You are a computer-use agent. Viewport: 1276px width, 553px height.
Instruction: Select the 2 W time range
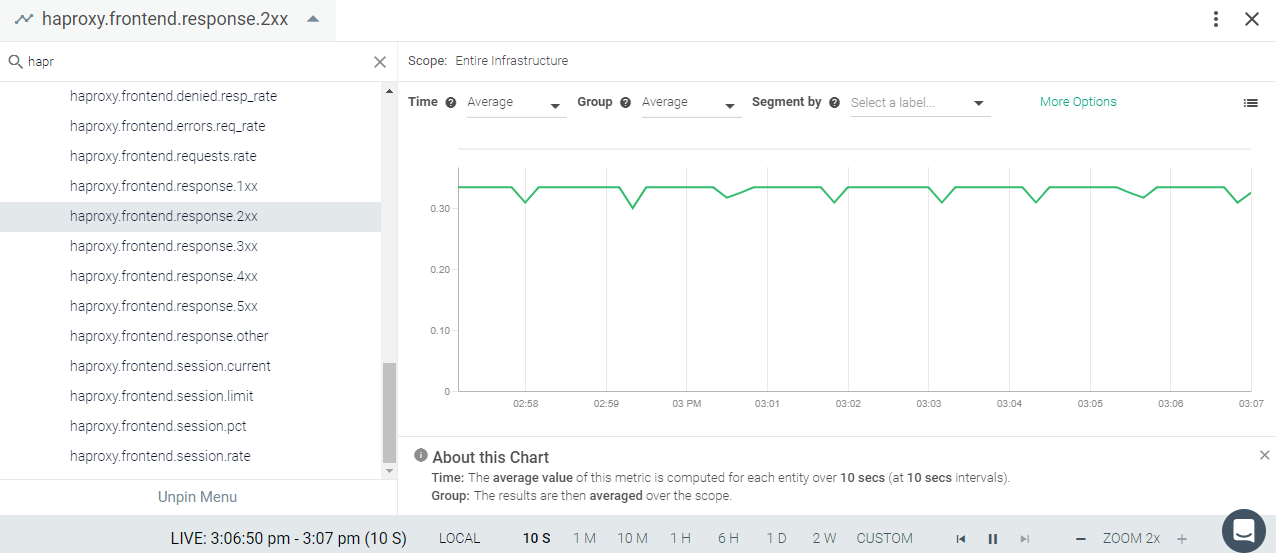point(824,538)
